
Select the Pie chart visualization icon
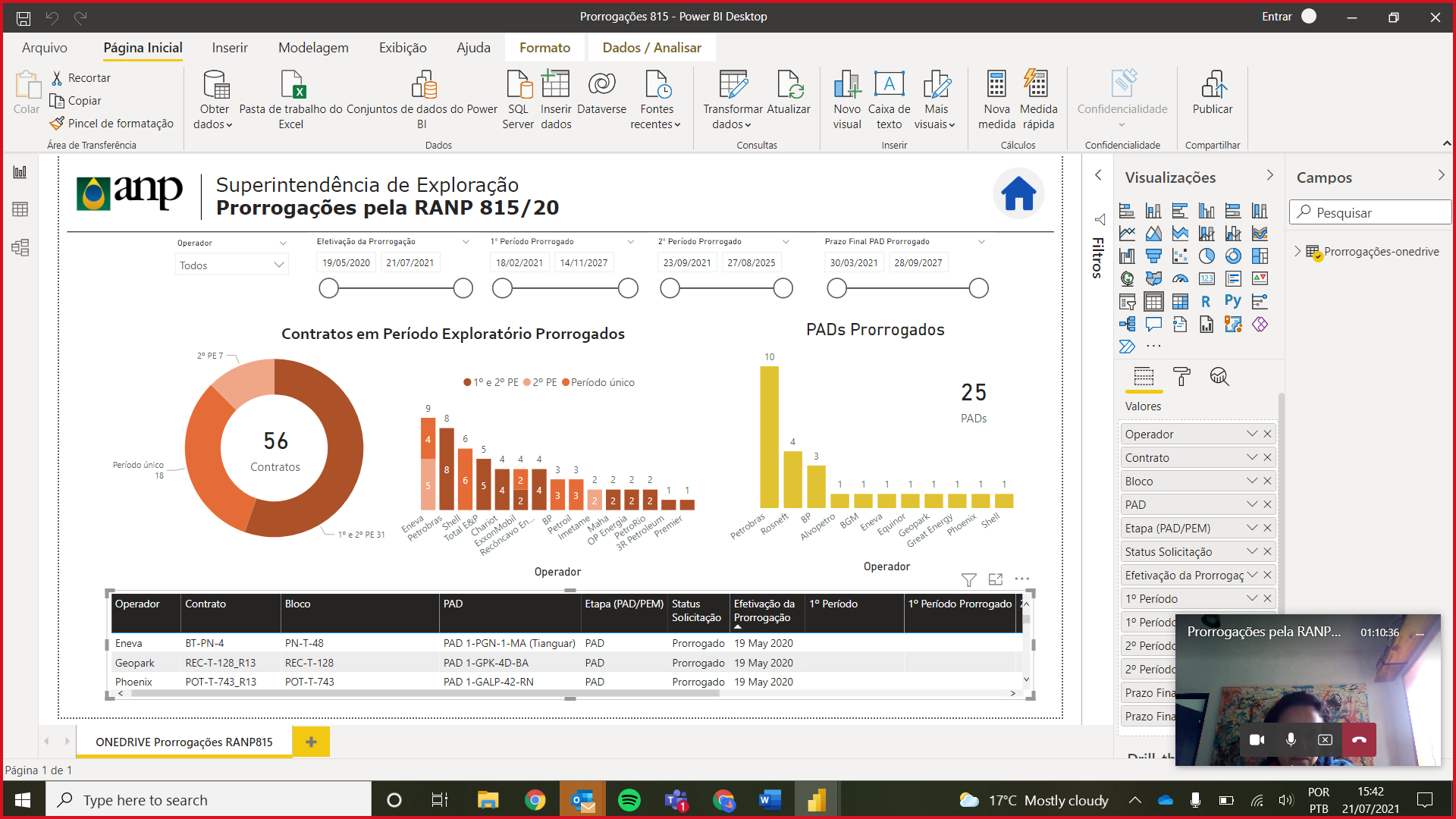coord(1207,256)
